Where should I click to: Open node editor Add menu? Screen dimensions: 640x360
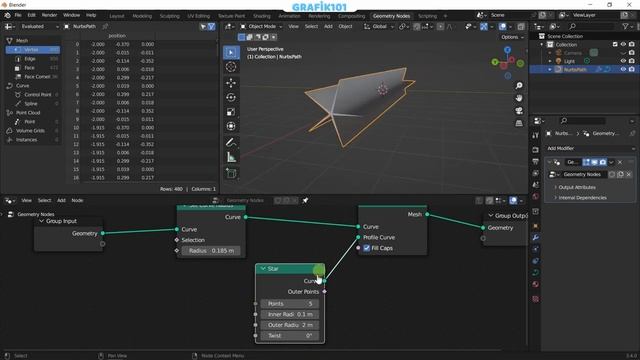click(x=61, y=200)
